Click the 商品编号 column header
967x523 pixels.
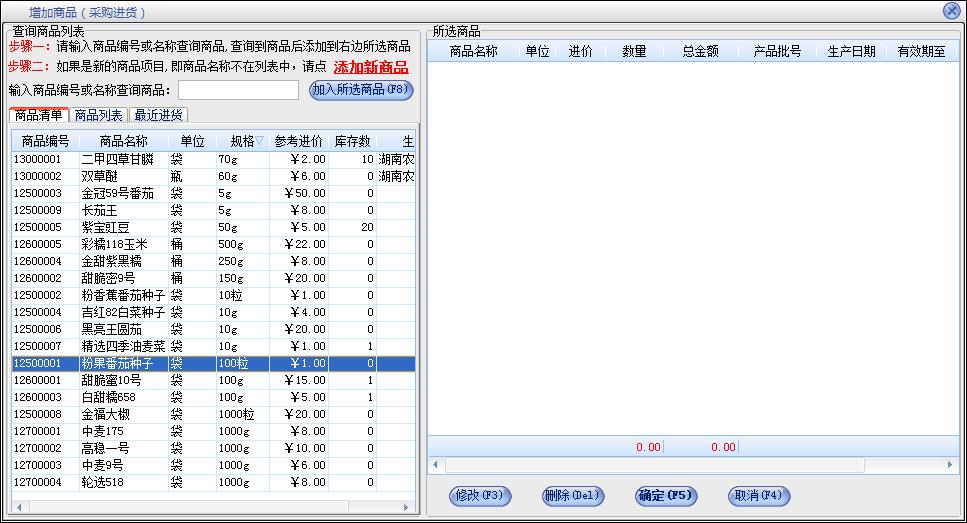click(x=45, y=141)
